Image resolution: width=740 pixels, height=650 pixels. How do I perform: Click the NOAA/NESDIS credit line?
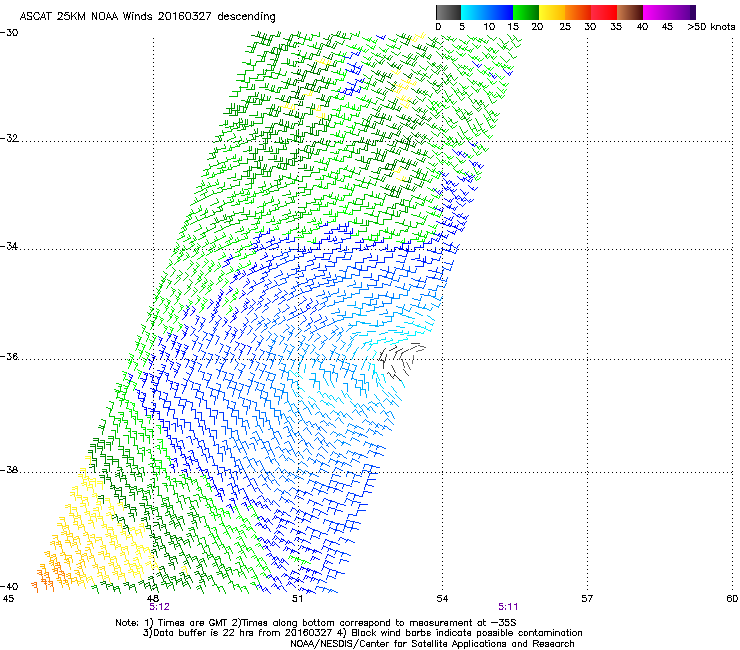(x=432, y=644)
